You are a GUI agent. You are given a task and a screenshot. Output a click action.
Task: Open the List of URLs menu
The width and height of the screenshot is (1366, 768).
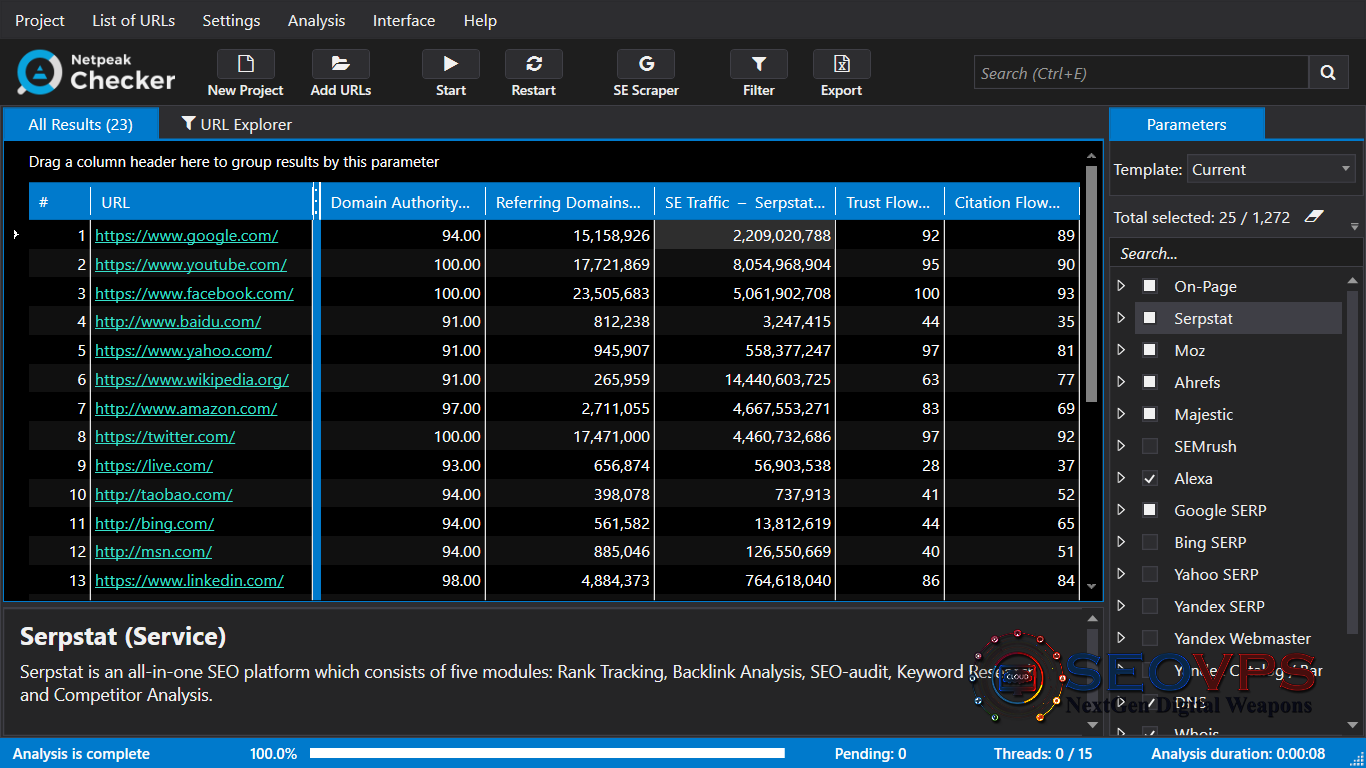tap(133, 20)
